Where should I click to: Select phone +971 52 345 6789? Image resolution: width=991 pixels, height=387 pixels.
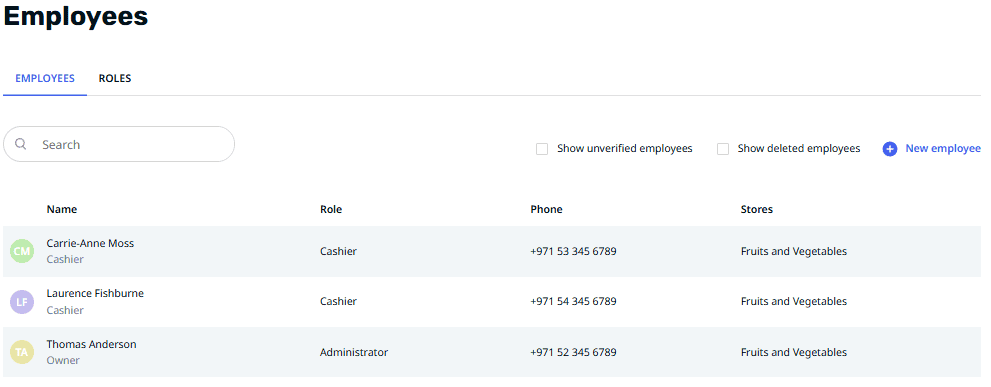coord(573,352)
